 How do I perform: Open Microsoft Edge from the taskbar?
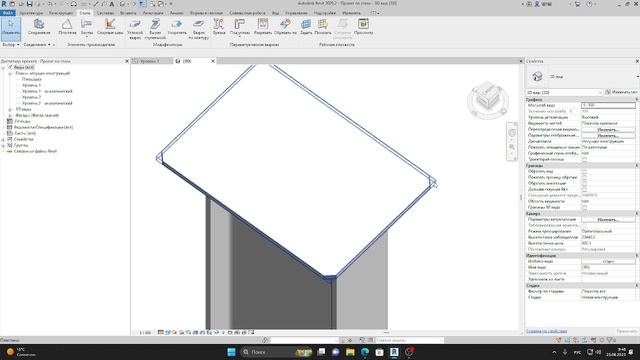(x=365, y=352)
